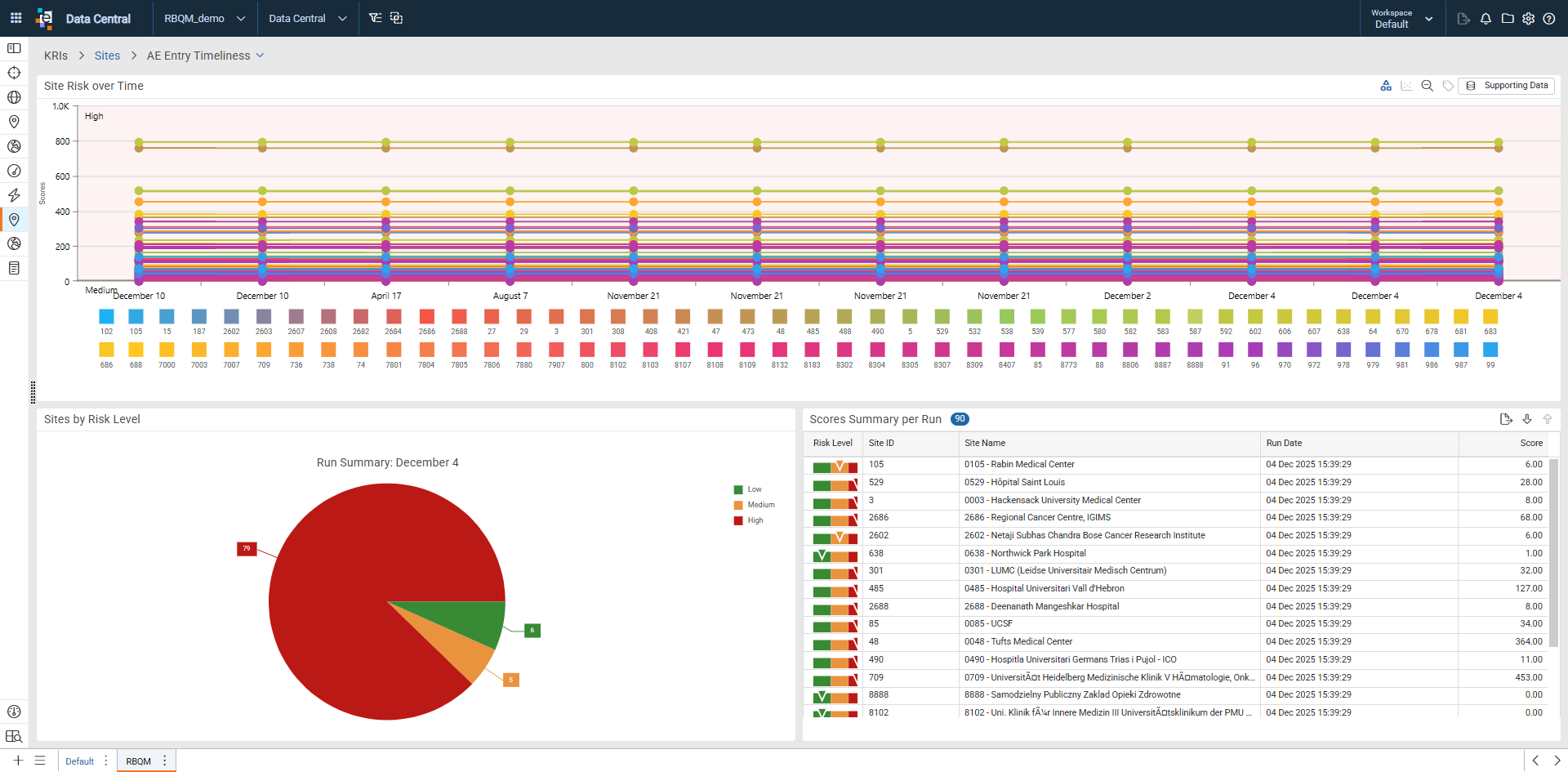This screenshot has width=1568, height=772.
Task: Open the app launcher grid icon
Action: click(16, 18)
